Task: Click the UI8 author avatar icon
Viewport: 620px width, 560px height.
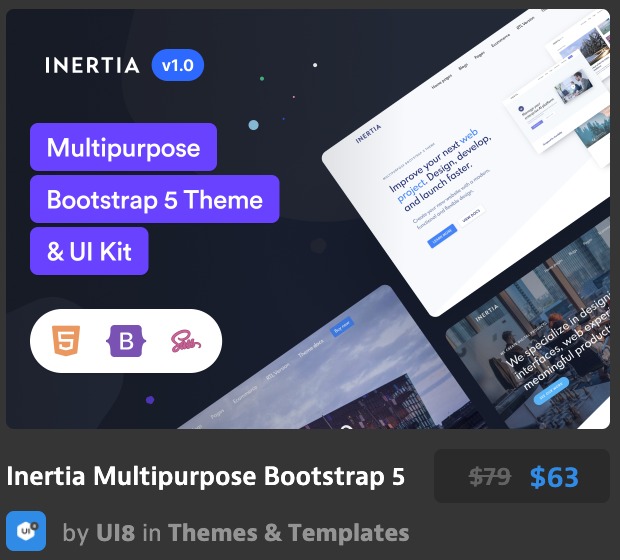Action: click(x=26, y=531)
